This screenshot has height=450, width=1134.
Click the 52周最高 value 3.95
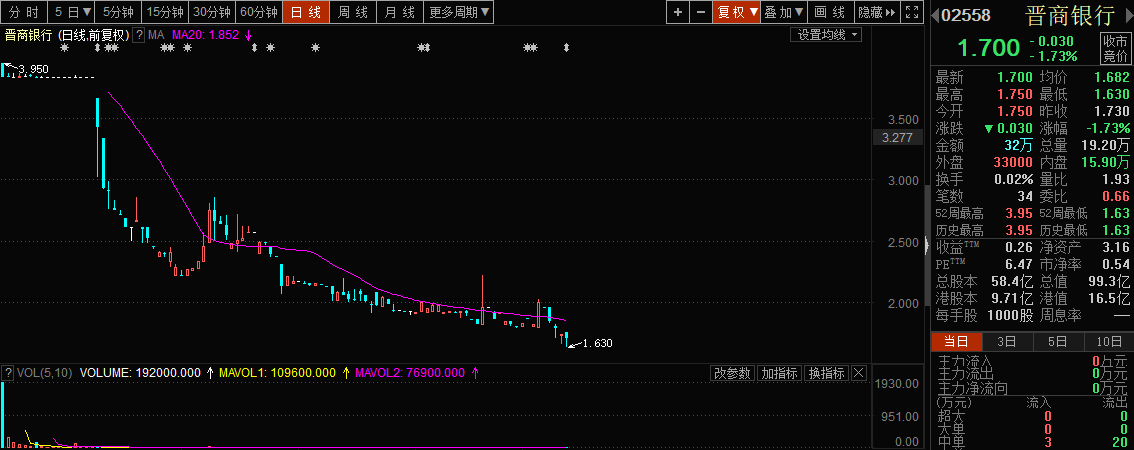tap(1018, 213)
